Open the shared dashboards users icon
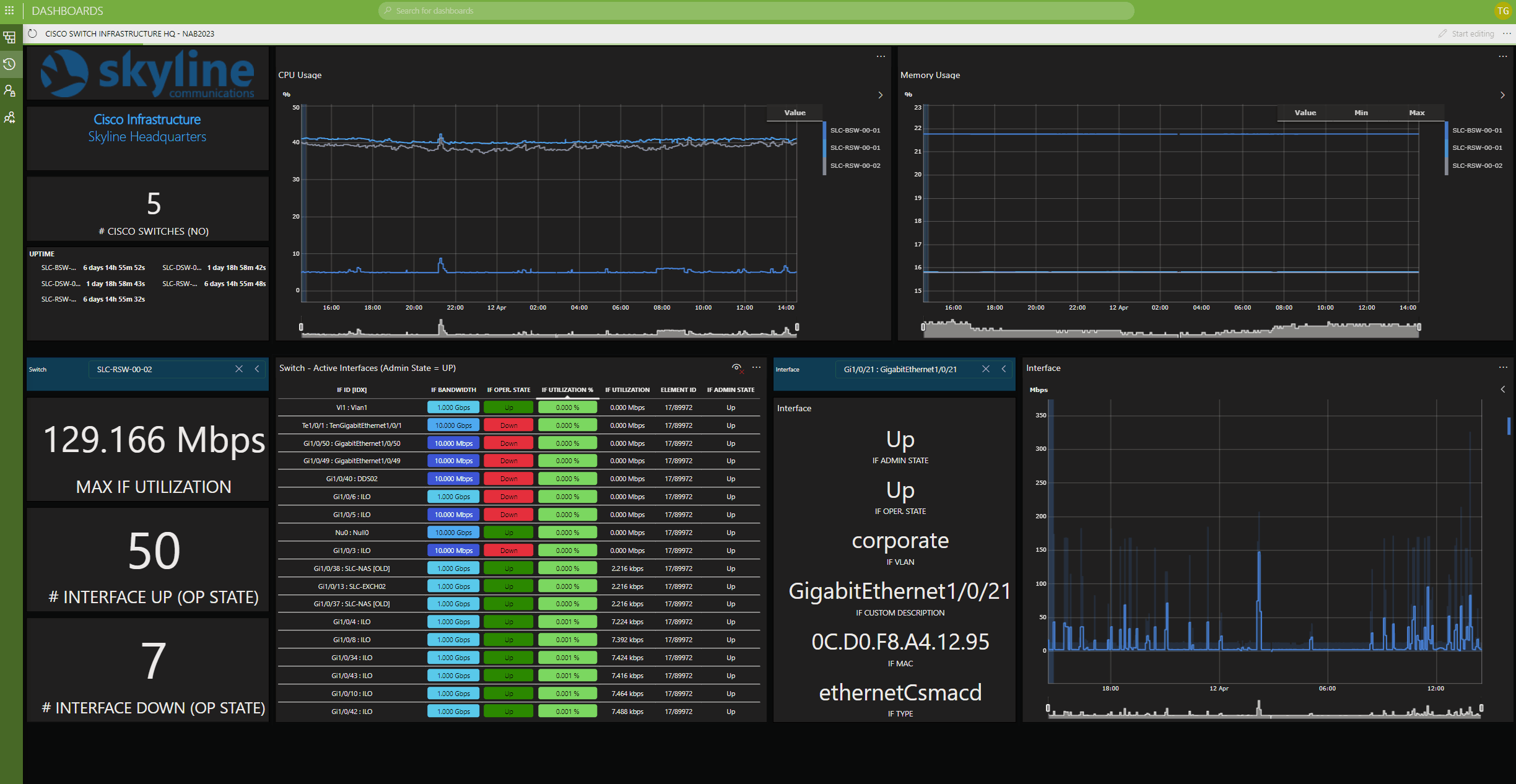The height and width of the screenshot is (784, 1516). 9,117
